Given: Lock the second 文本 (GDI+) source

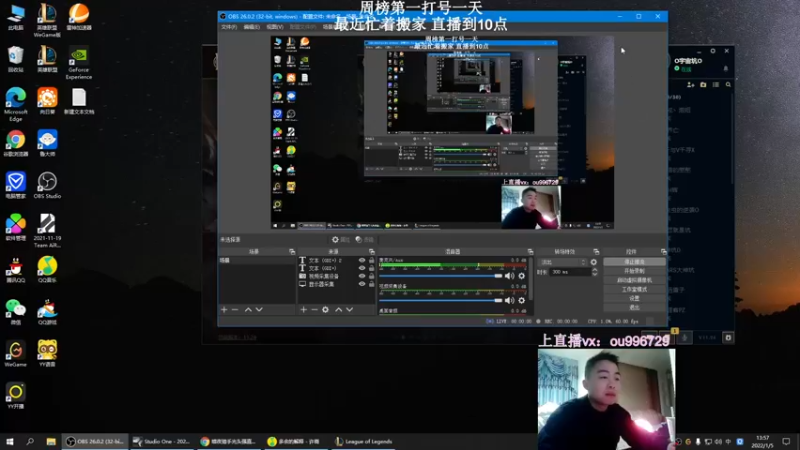Looking at the screenshot, I should coord(371,268).
